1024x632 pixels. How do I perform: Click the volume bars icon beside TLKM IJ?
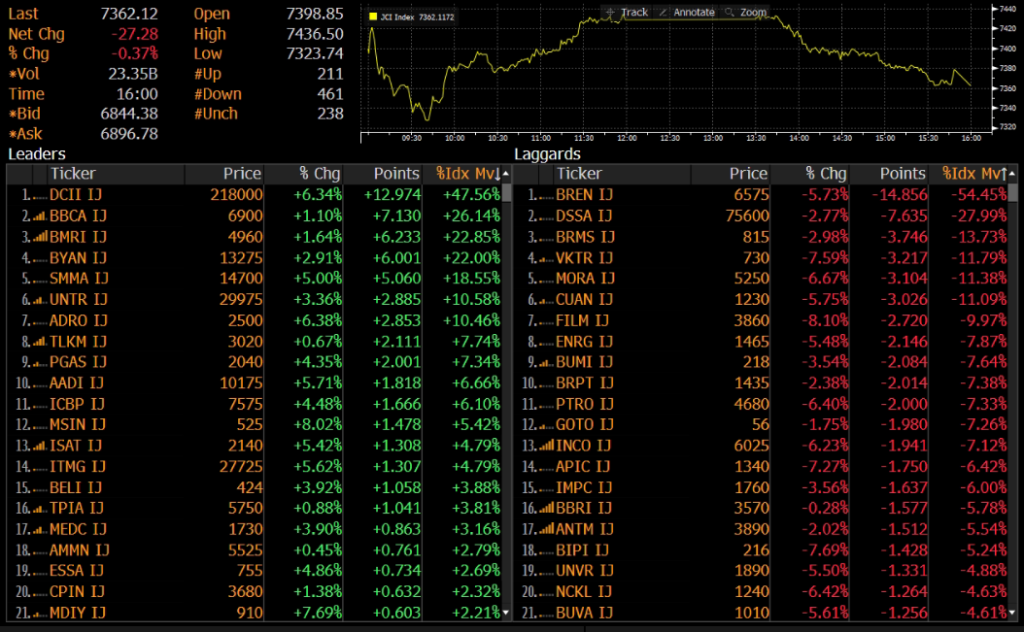point(39,341)
